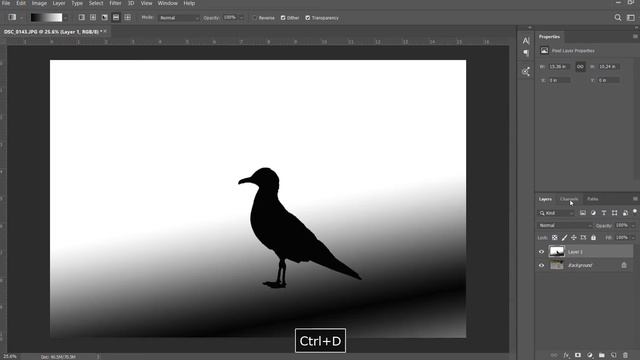
Task: Select the Radial Gradient style
Action: pyautogui.click(x=93, y=18)
